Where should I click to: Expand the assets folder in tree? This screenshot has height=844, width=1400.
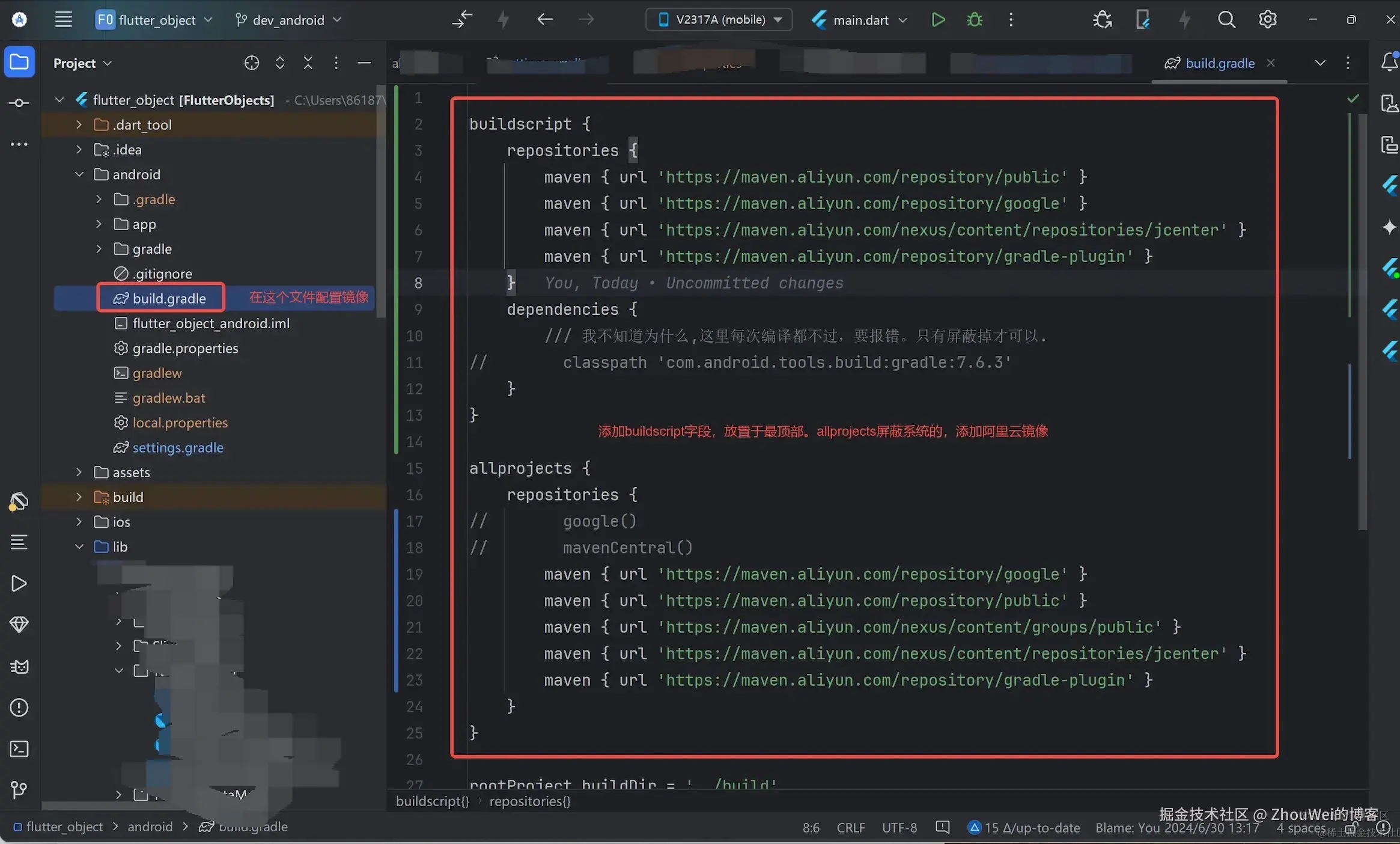click(x=79, y=472)
